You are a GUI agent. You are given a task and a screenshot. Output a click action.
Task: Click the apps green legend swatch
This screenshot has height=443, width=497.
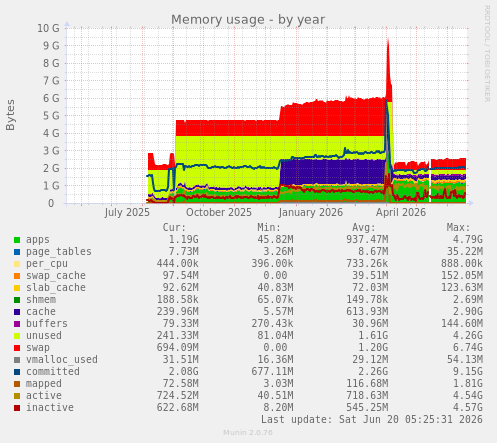coord(17,240)
